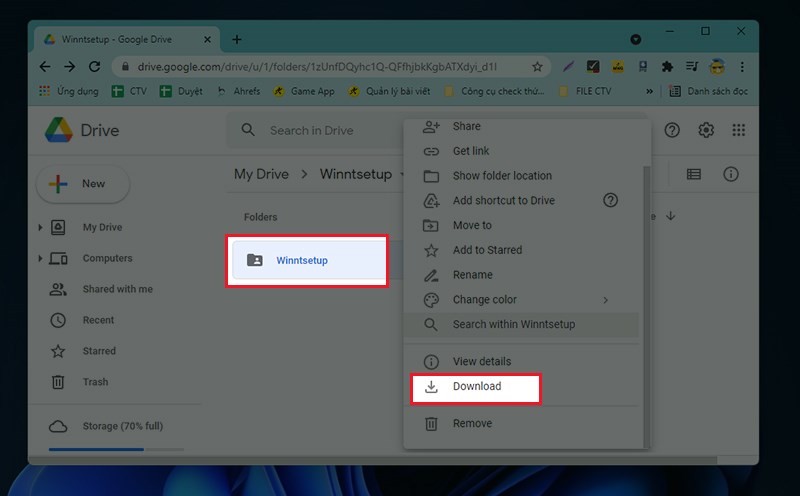This screenshot has height=496, width=800.
Task: Click the browser back arrow
Action: tap(45, 67)
